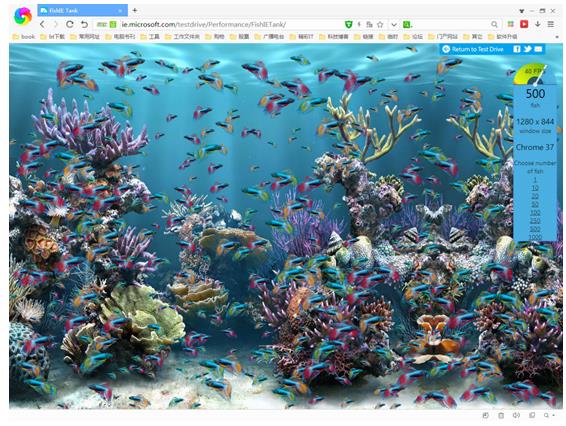Choose 1000 fish link
Viewport: 566px width, 426px height.
(x=535, y=237)
